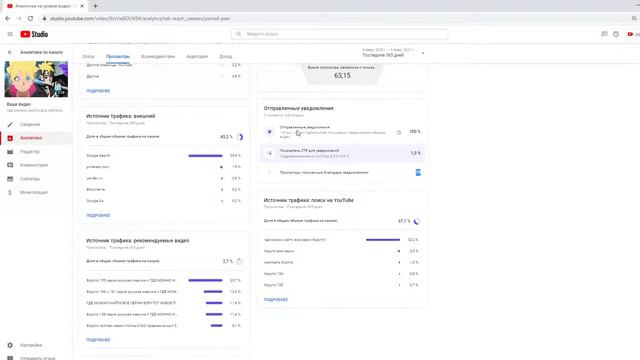This screenshot has width=640, height=360.
Task: Click the pie icon next to 45,2 %
Action: click(240, 137)
